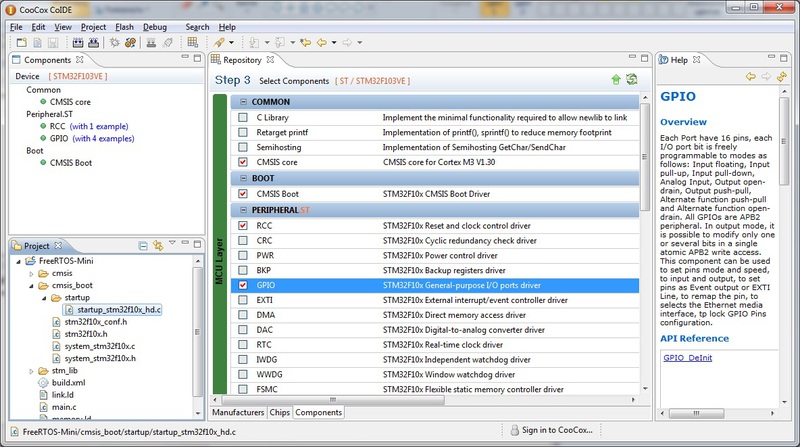This screenshot has width=800, height=447.
Task: Click the yellow Back arrow in toolbar
Action: click(x=321, y=42)
